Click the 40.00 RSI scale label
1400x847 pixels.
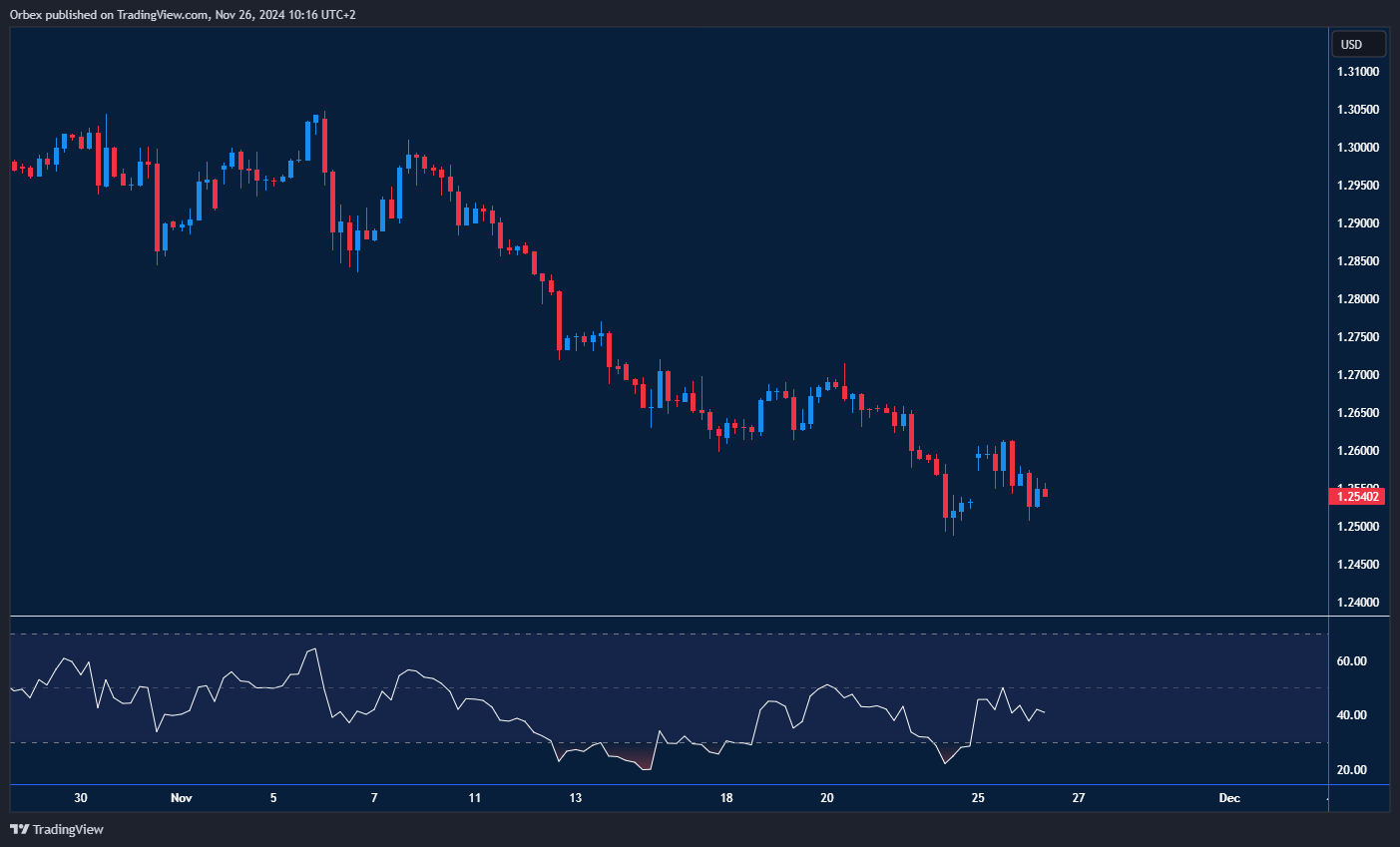click(x=1351, y=715)
